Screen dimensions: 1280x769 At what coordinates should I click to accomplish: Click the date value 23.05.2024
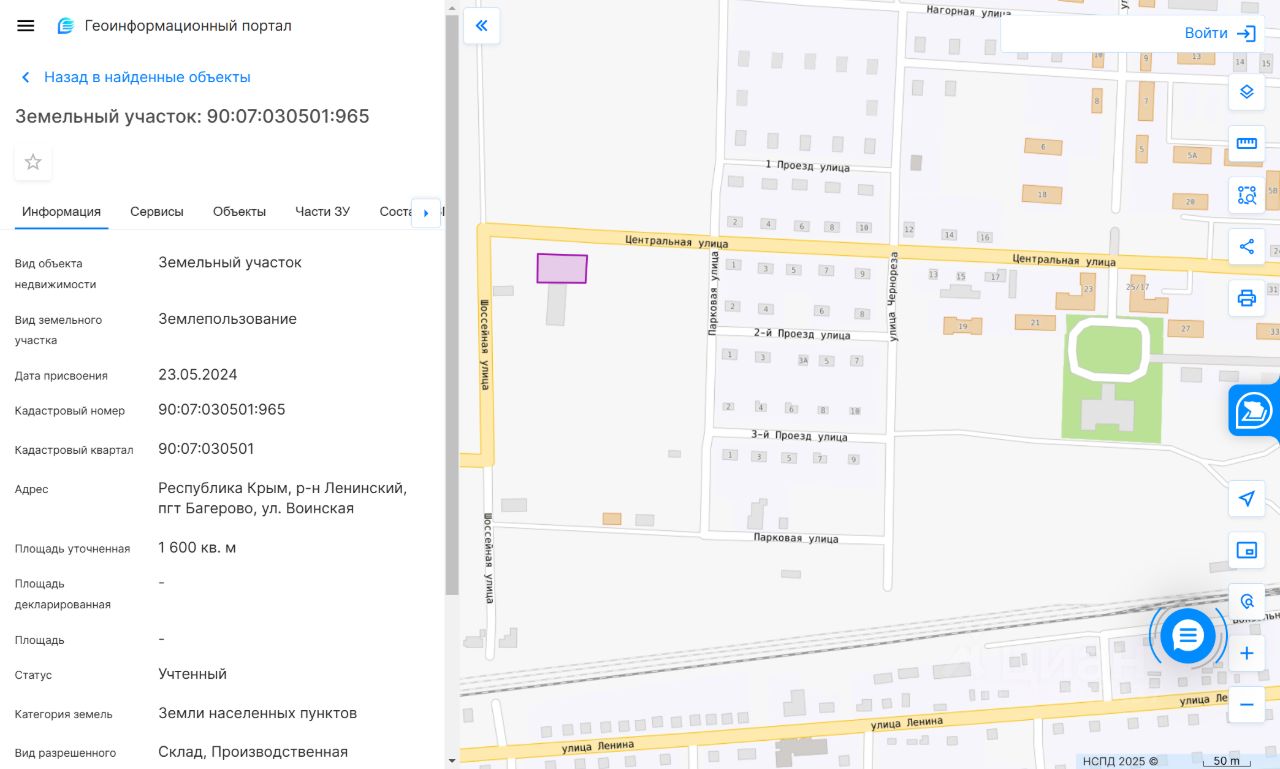pyautogui.click(x=198, y=375)
